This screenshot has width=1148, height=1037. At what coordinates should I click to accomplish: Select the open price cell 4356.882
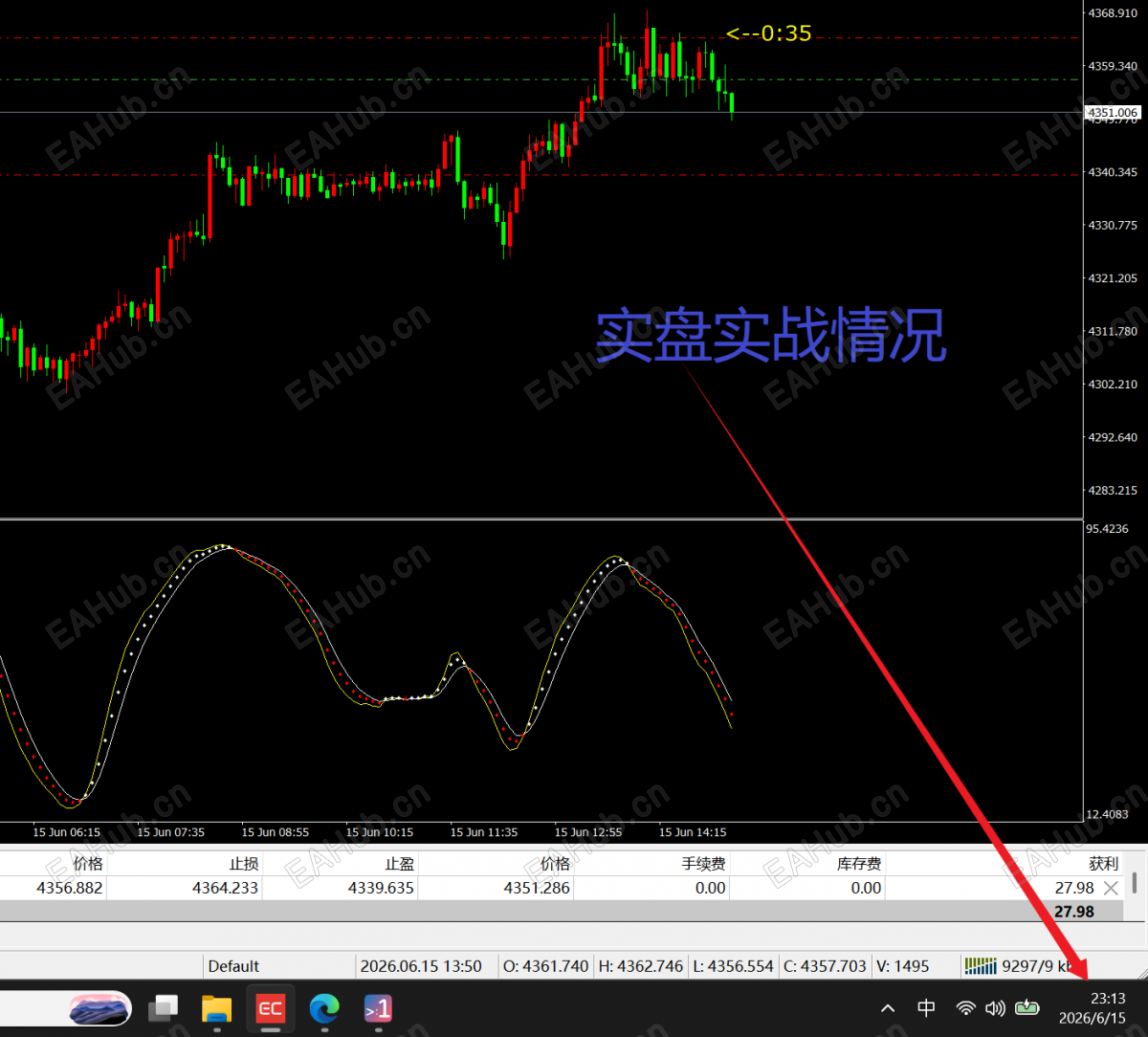[70, 888]
